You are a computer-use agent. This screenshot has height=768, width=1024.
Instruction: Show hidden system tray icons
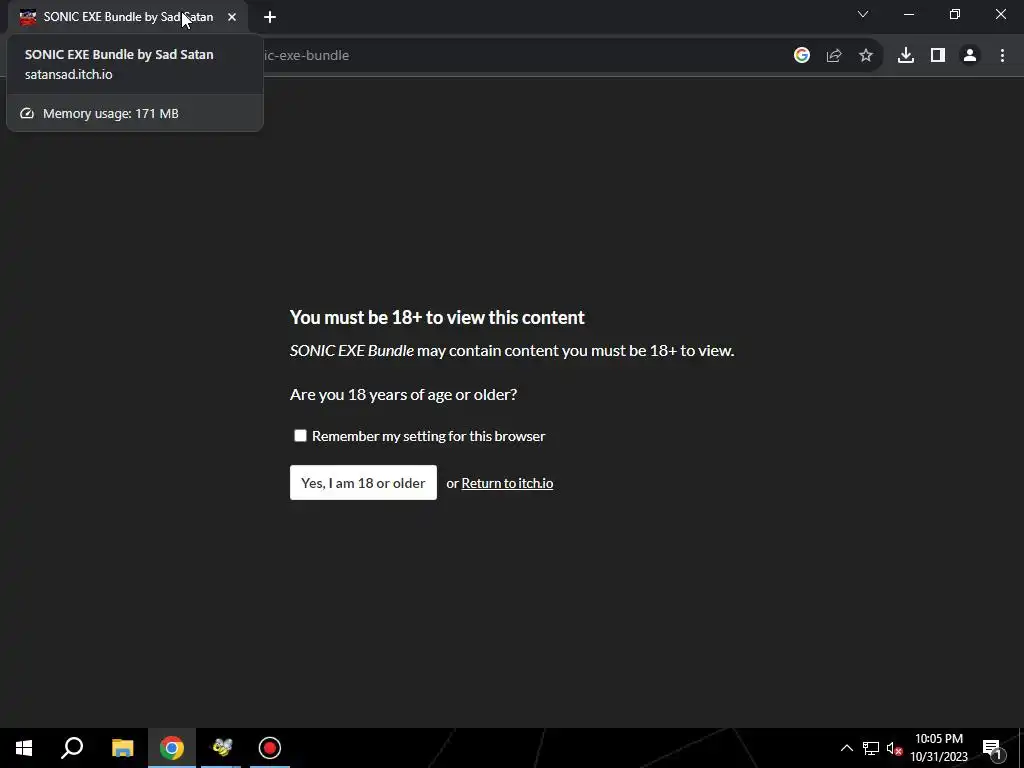846,748
